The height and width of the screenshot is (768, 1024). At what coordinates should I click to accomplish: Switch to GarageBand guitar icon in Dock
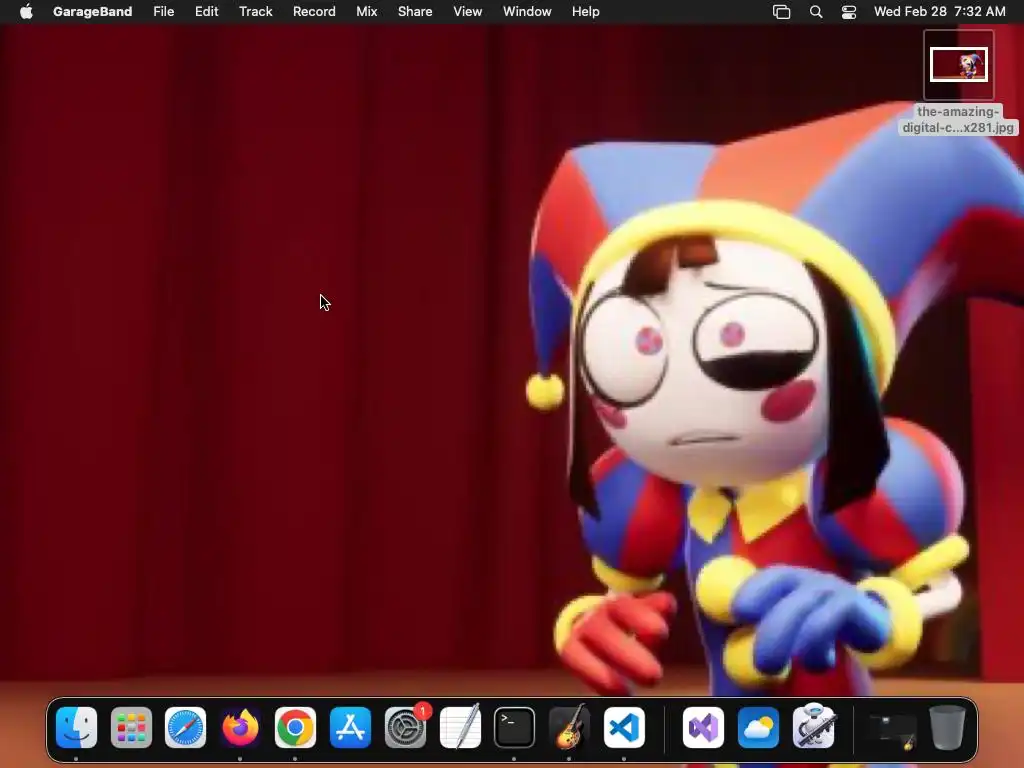point(569,728)
